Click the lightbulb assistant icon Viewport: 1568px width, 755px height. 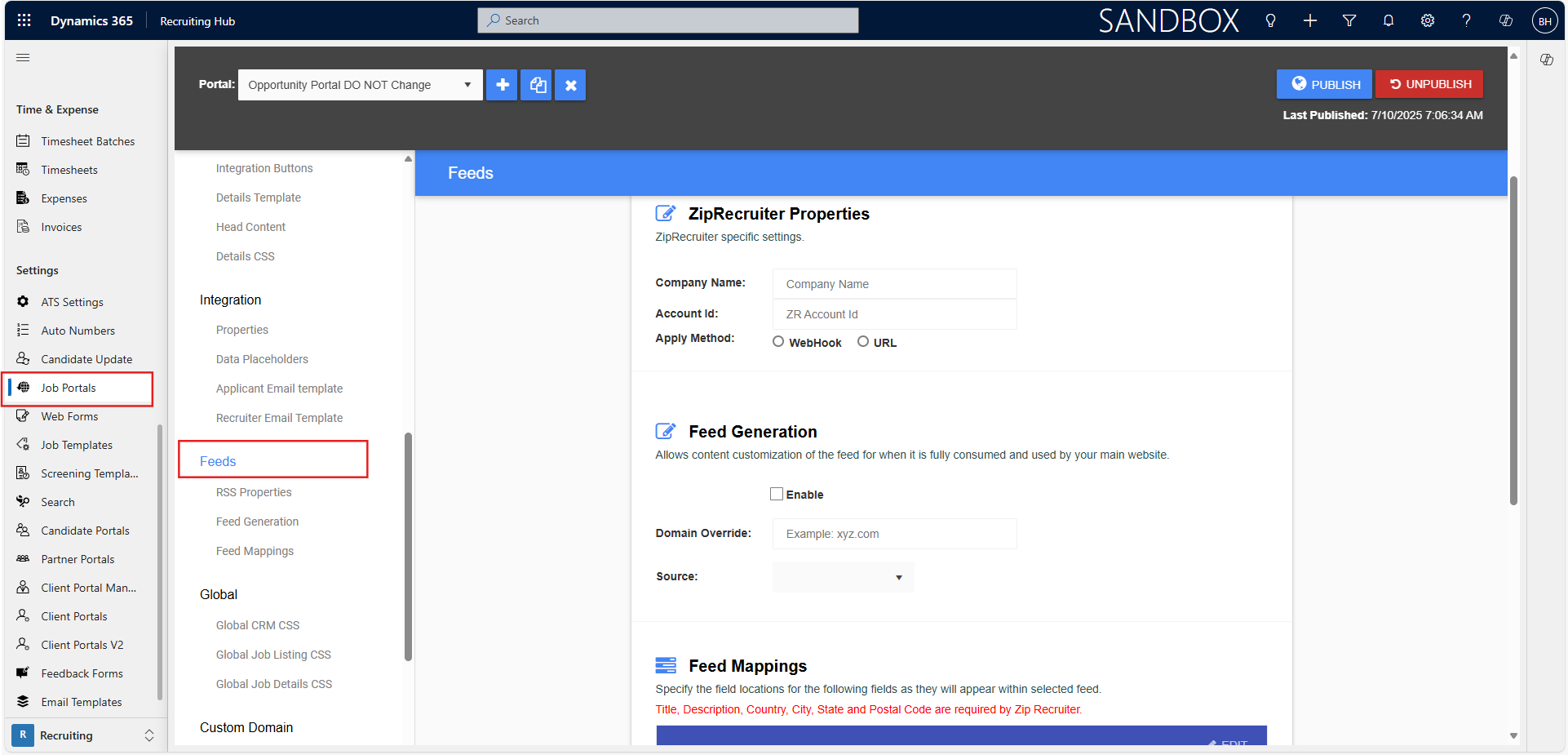click(x=1270, y=20)
